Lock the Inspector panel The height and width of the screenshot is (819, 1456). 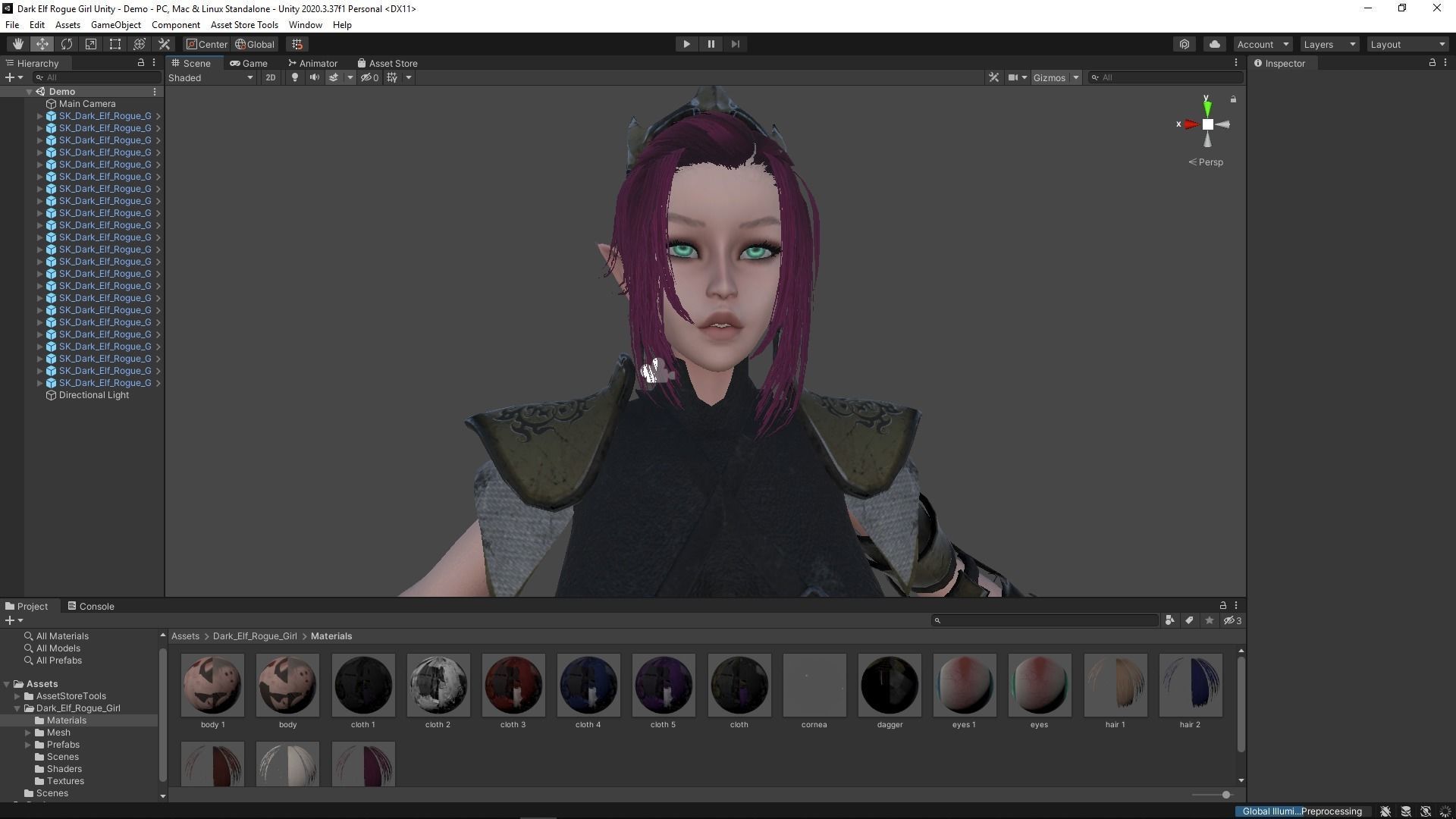pos(1432,63)
